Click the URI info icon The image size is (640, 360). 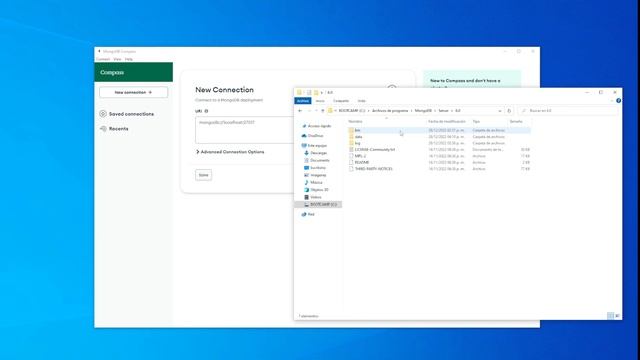pyautogui.click(x=206, y=111)
